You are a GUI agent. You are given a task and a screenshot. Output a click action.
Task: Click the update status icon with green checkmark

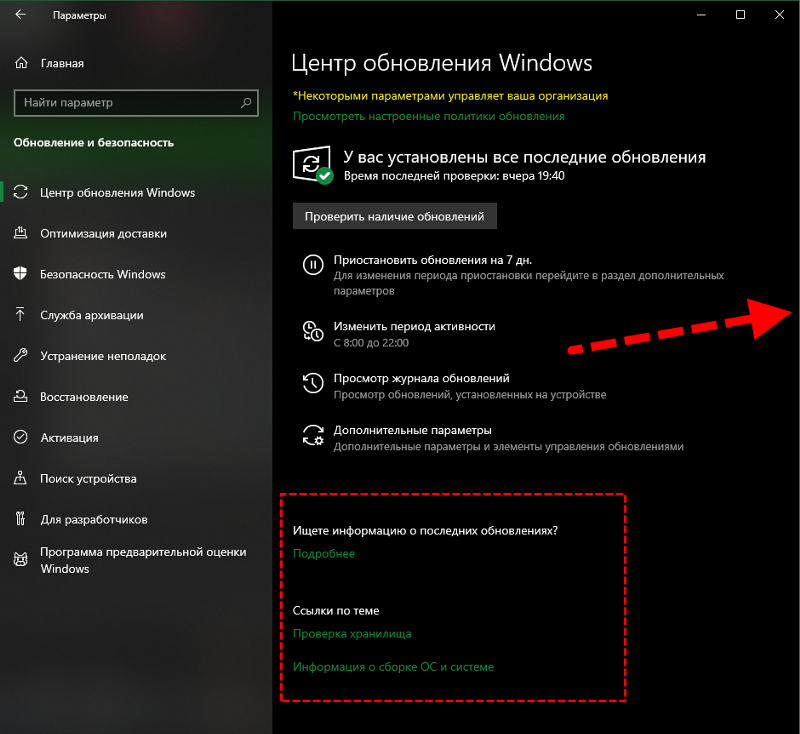pos(313,165)
